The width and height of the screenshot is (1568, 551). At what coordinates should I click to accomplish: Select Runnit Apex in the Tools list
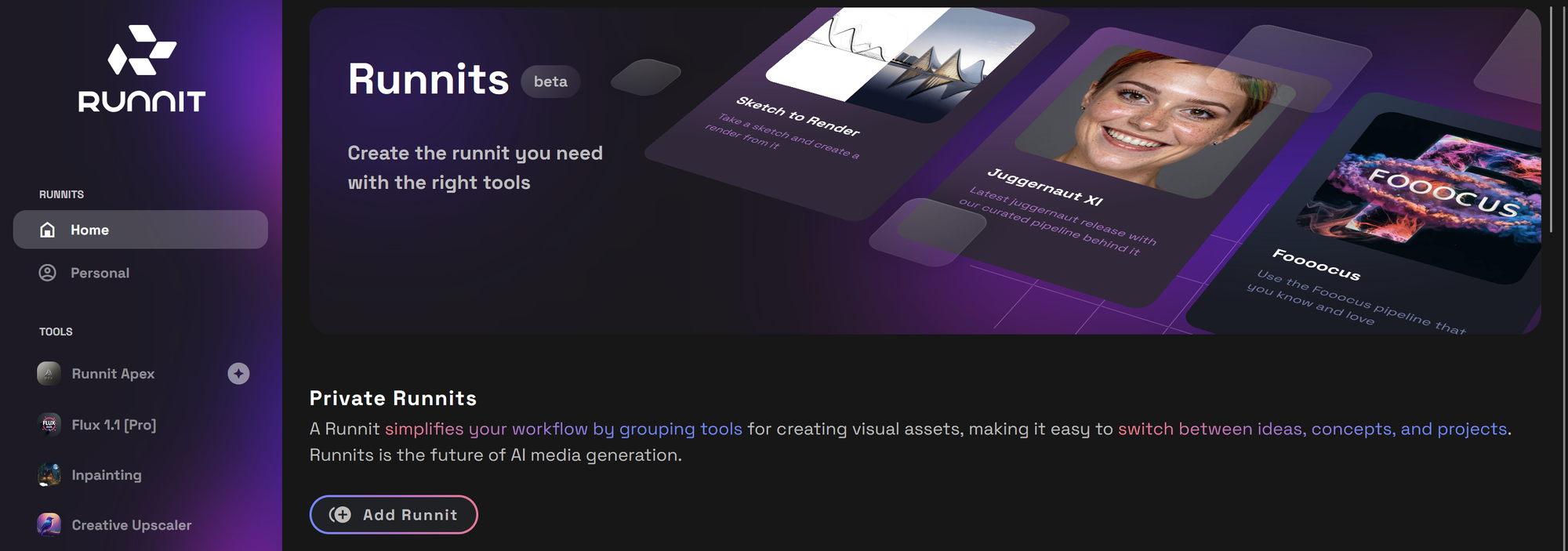point(113,374)
